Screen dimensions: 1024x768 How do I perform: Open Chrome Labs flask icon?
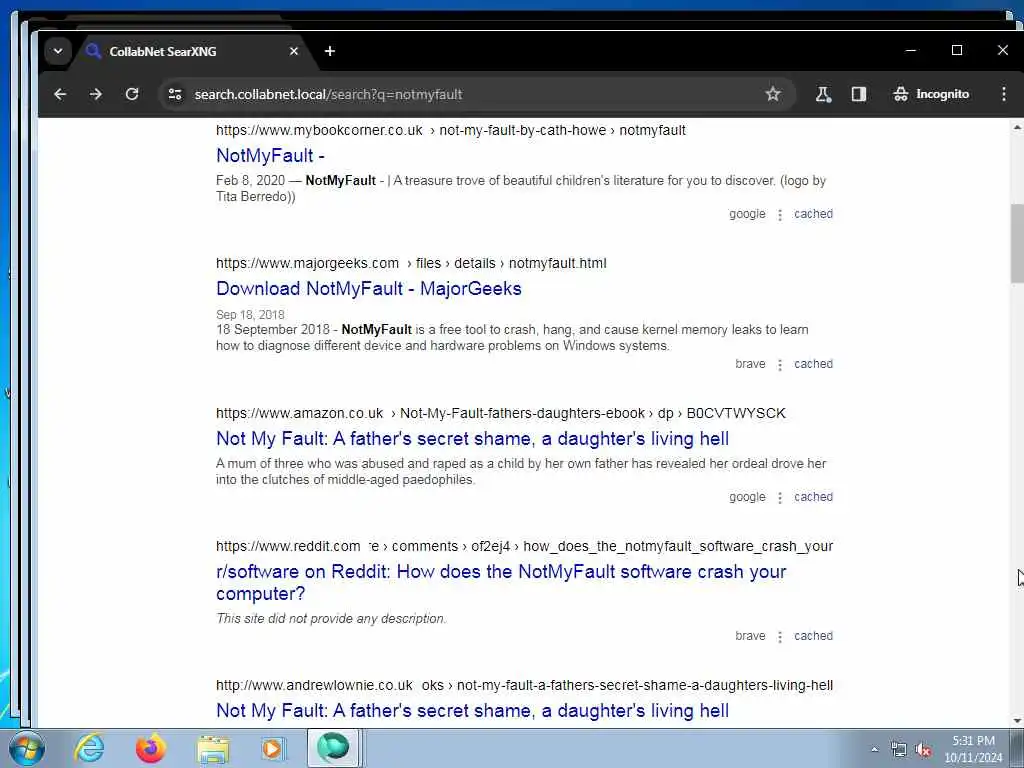pyautogui.click(x=823, y=94)
